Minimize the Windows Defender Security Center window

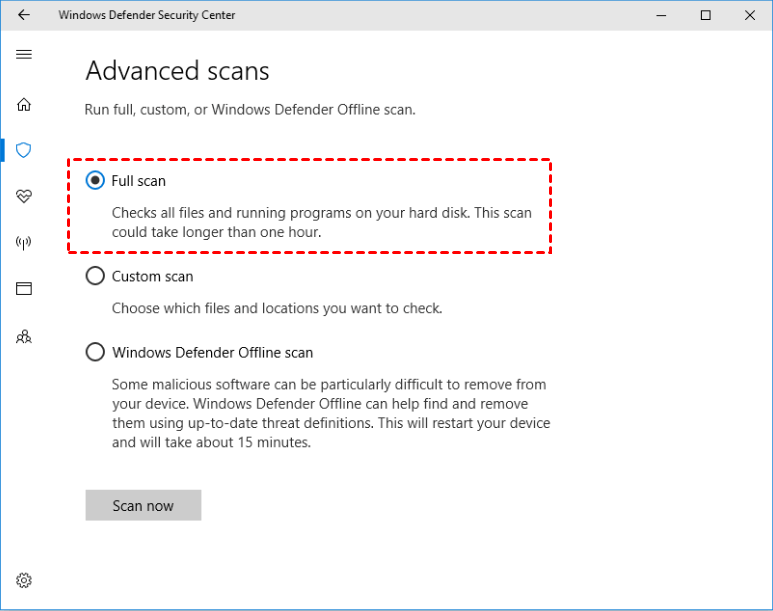(x=660, y=15)
